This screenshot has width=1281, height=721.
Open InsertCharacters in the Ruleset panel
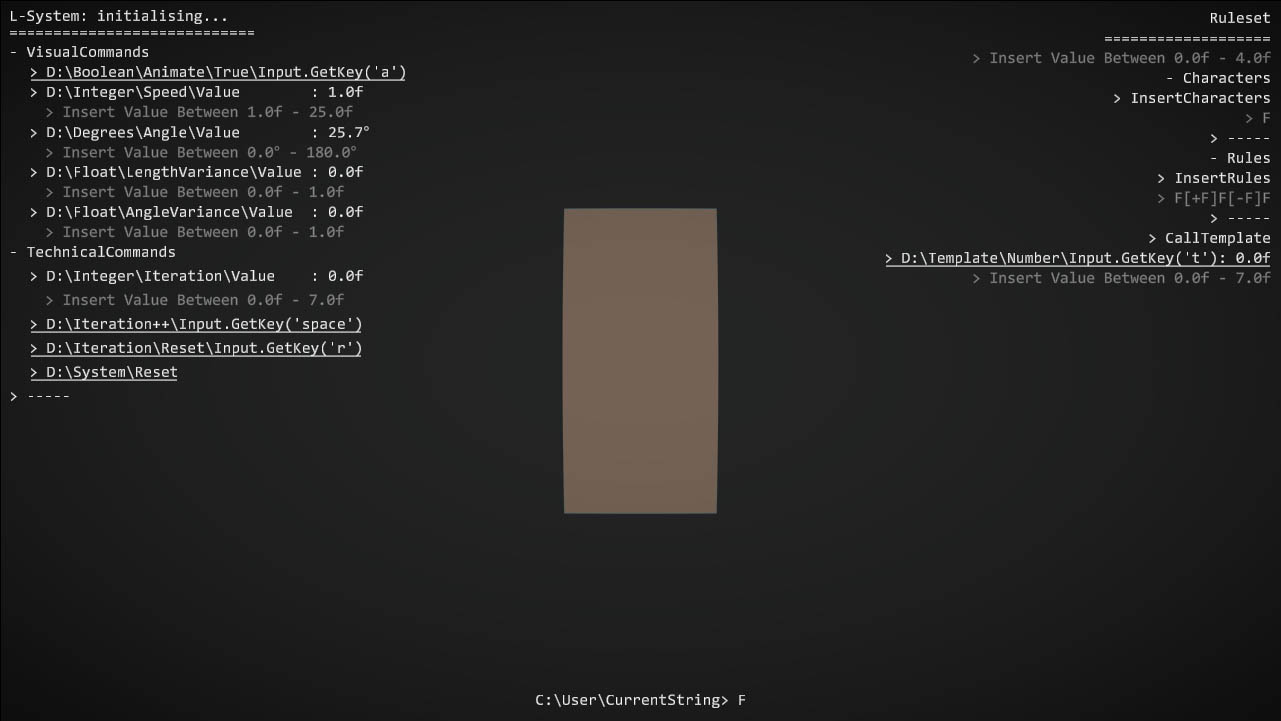click(1192, 98)
